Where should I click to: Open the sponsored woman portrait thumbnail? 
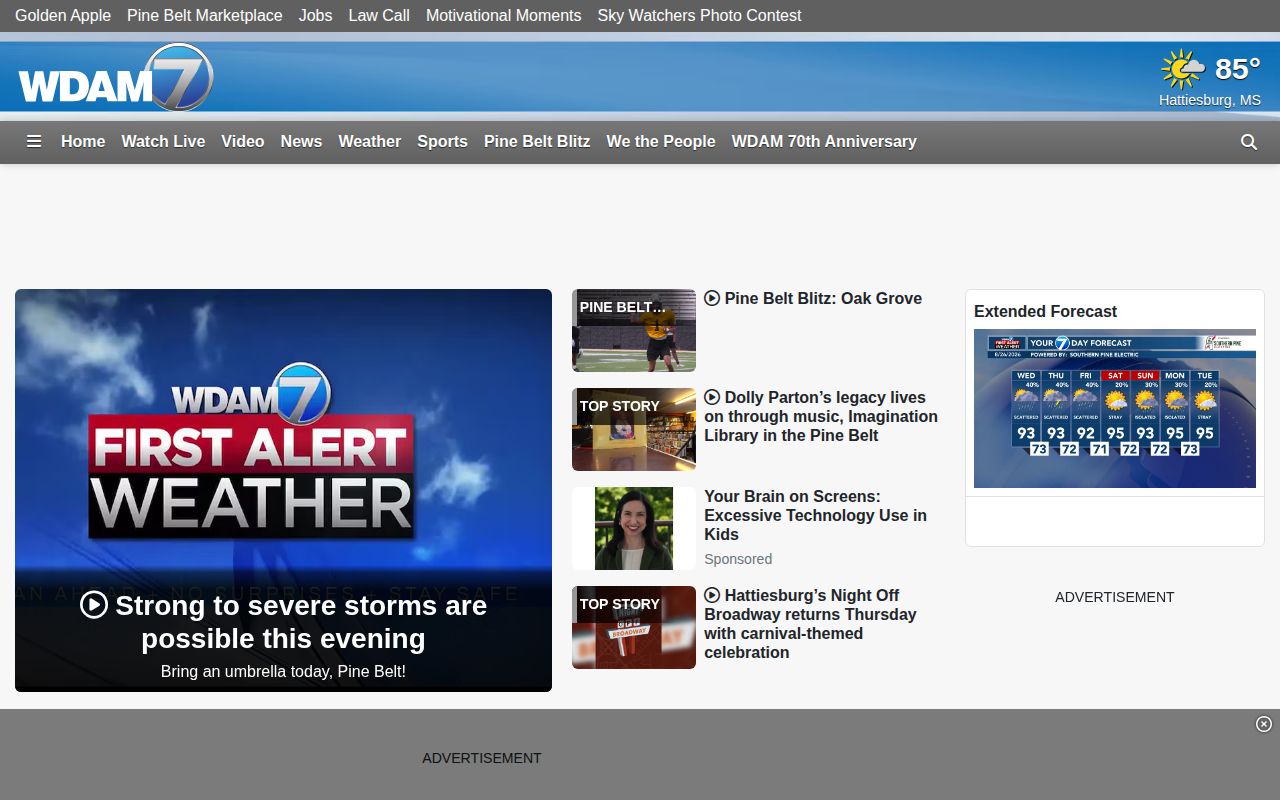click(x=634, y=529)
